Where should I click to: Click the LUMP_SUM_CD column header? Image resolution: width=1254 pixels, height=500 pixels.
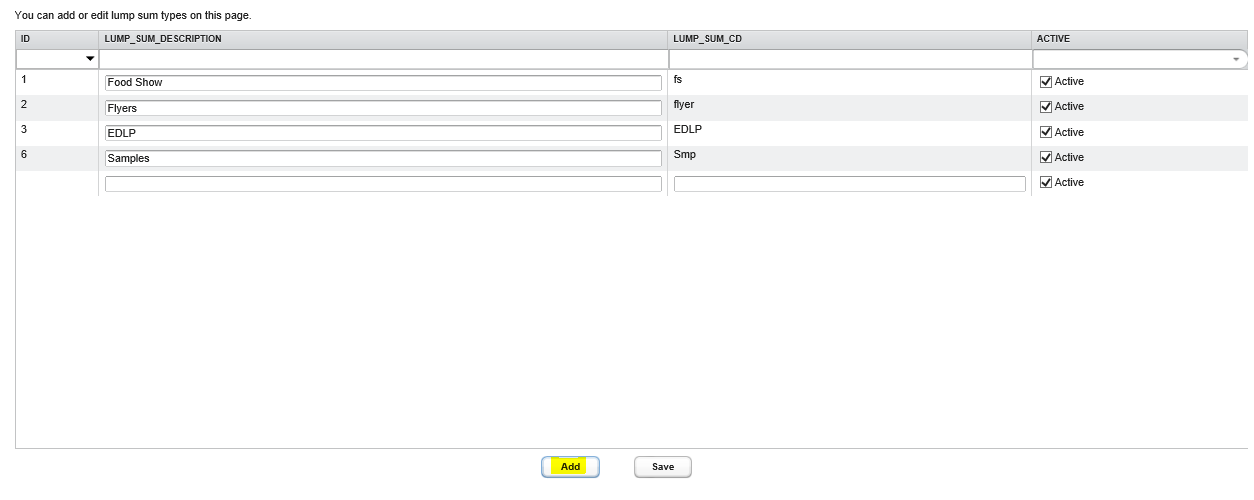(x=707, y=39)
